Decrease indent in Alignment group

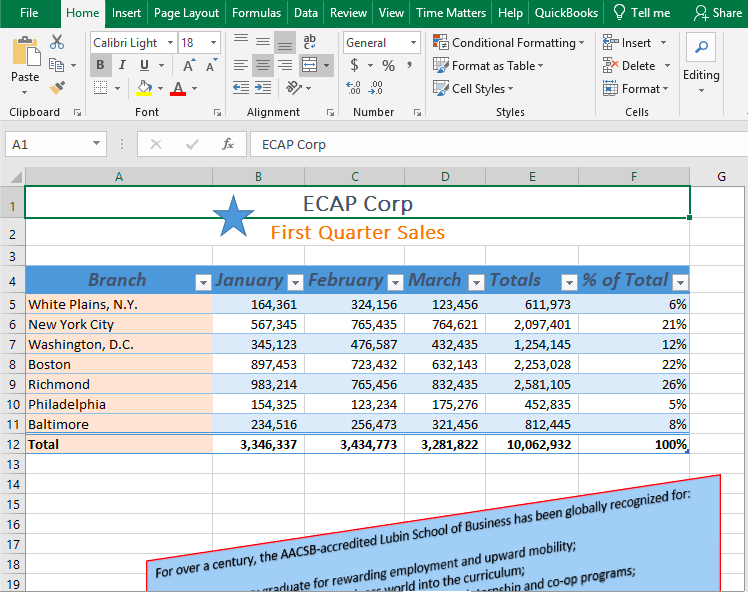point(241,87)
